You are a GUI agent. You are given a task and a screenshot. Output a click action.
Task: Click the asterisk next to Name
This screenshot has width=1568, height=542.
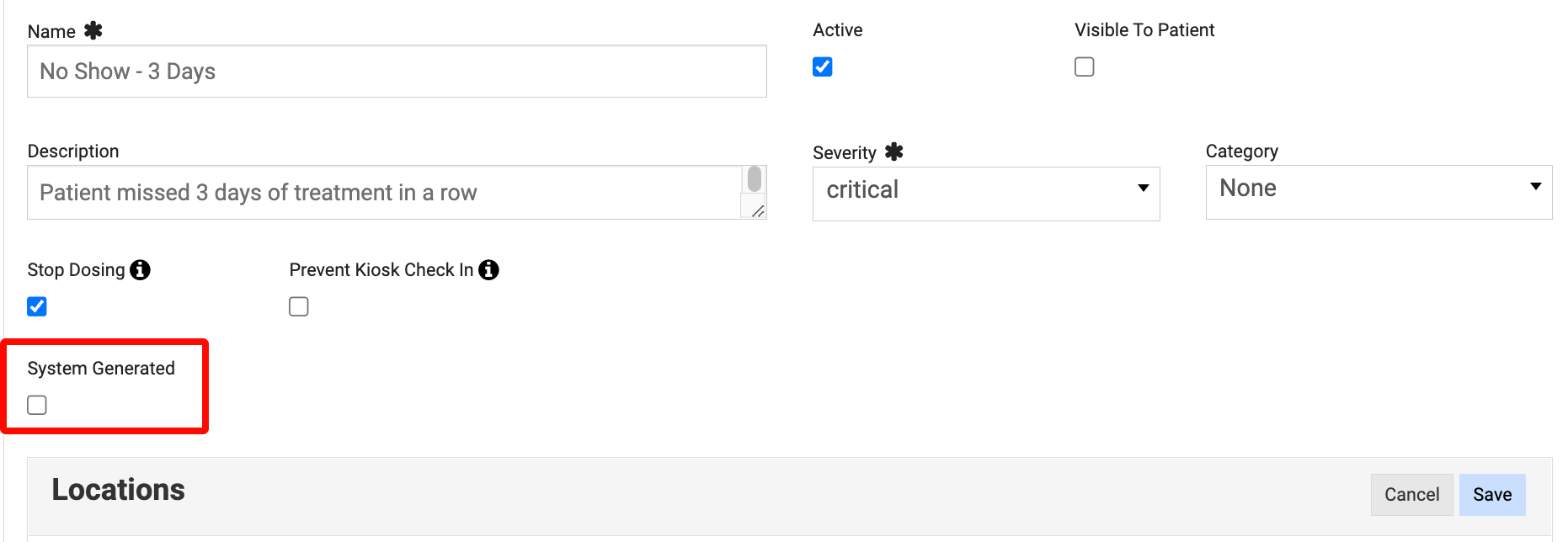pos(93,31)
